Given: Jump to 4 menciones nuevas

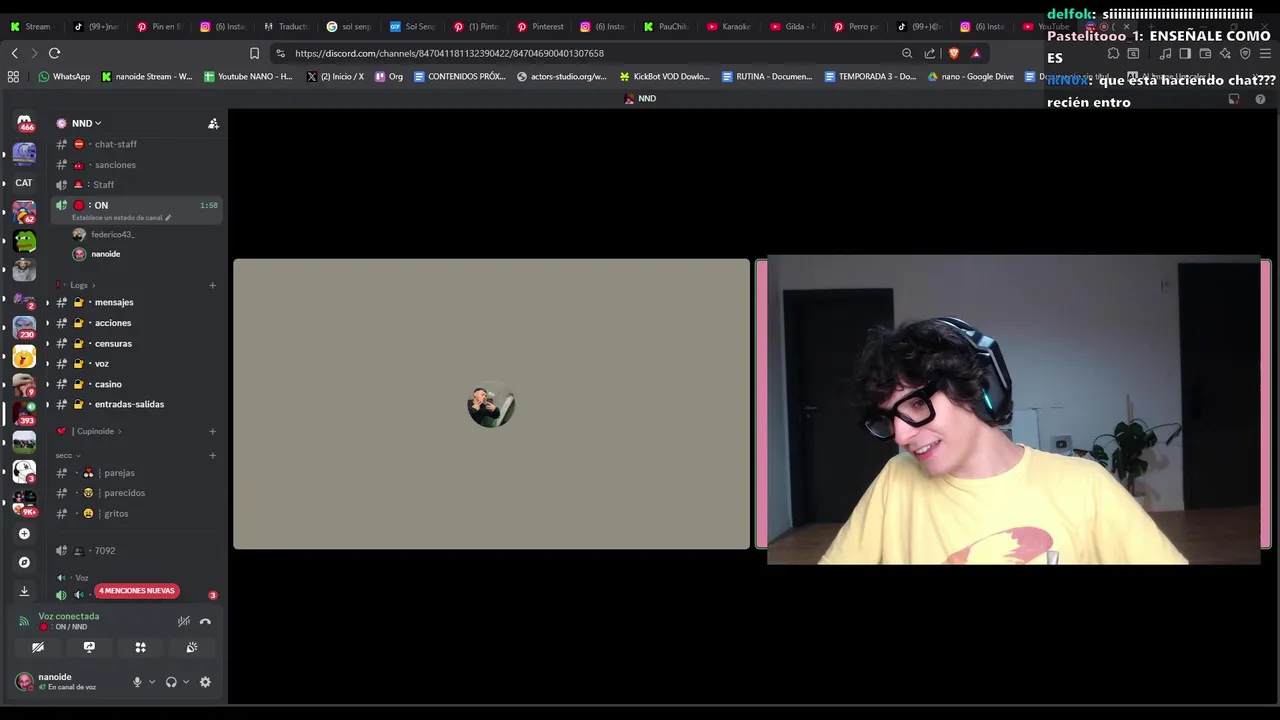Looking at the screenshot, I should [x=136, y=591].
